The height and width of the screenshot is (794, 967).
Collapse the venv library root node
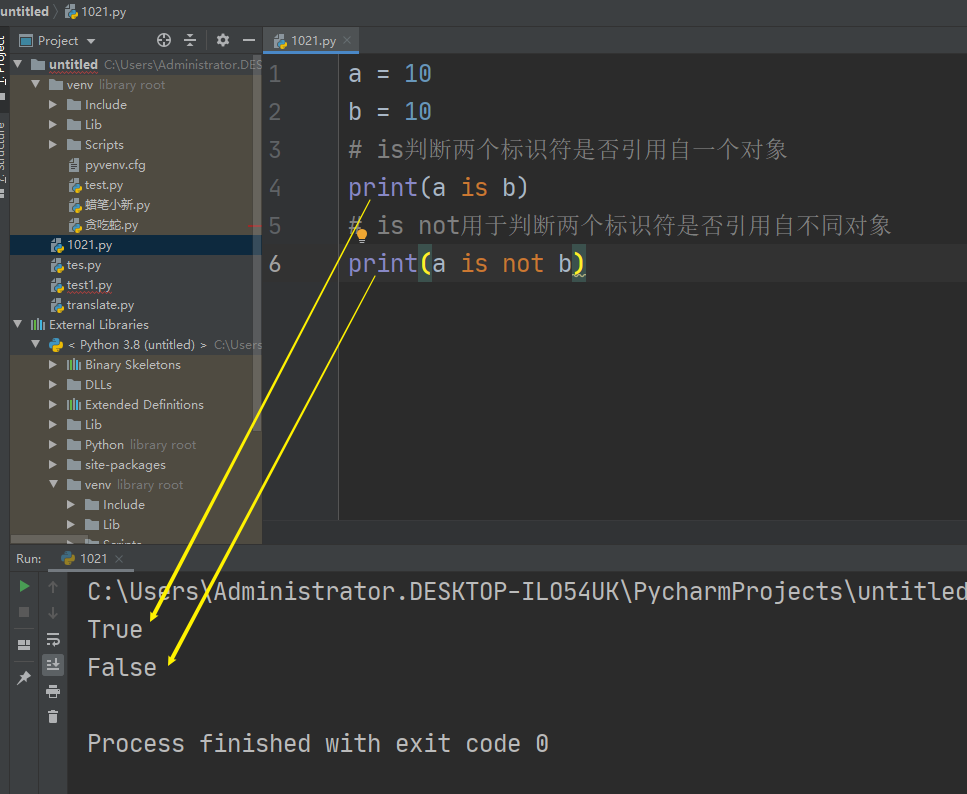(36, 84)
